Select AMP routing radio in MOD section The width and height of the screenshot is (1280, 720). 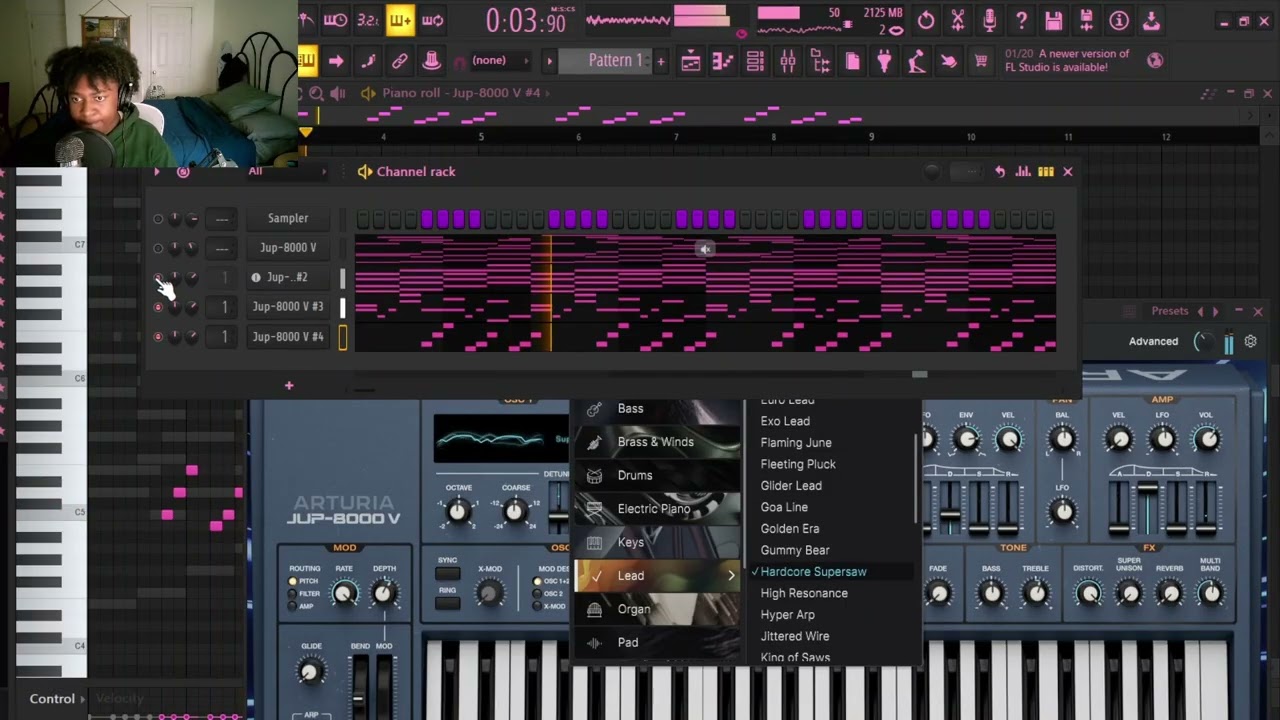(x=292, y=606)
